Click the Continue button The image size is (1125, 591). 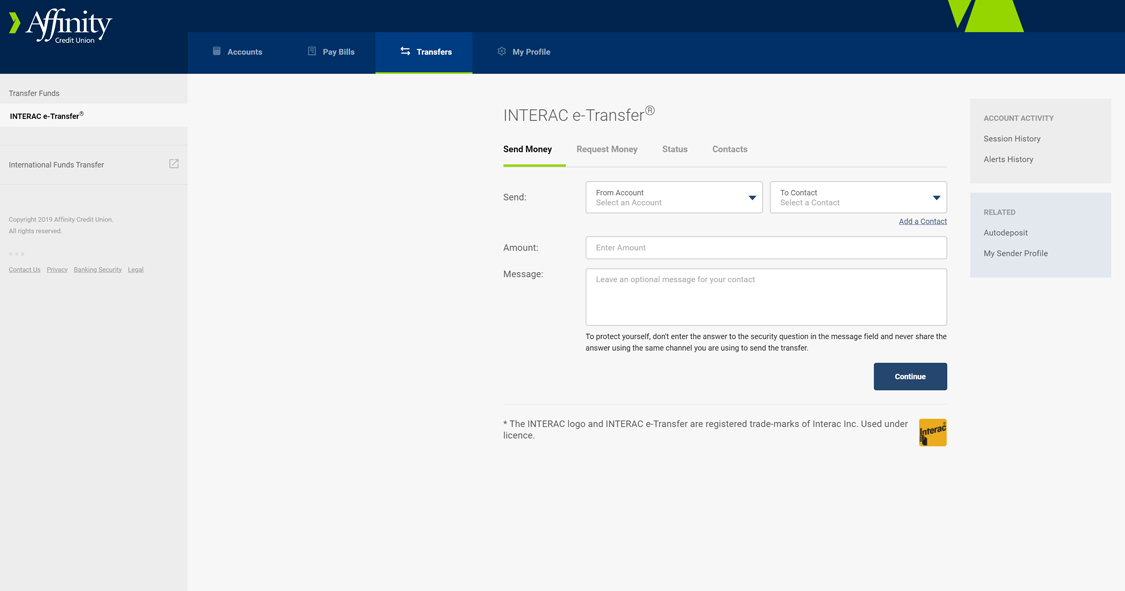[910, 377]
